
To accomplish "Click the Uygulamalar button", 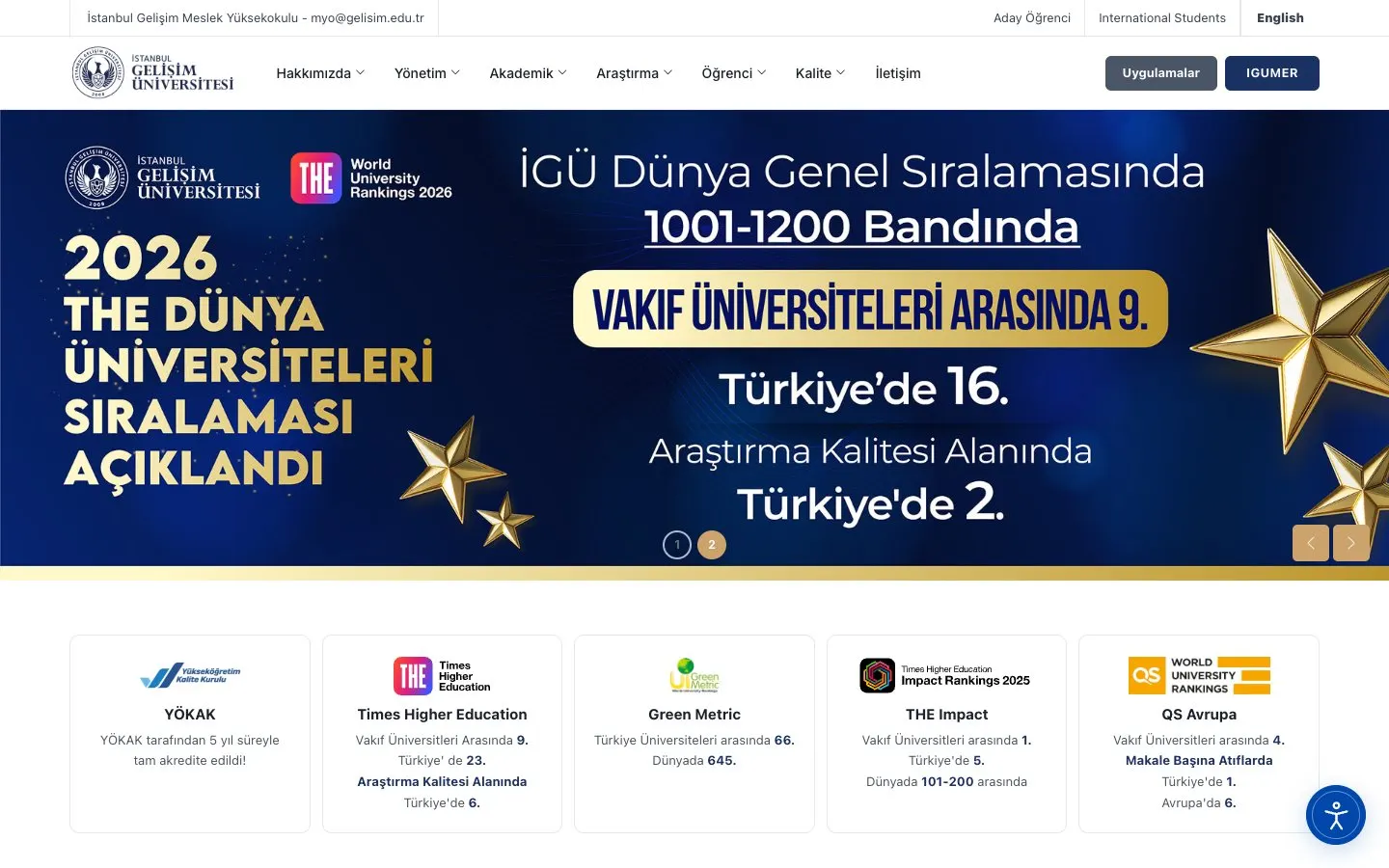I will 1161,73.
